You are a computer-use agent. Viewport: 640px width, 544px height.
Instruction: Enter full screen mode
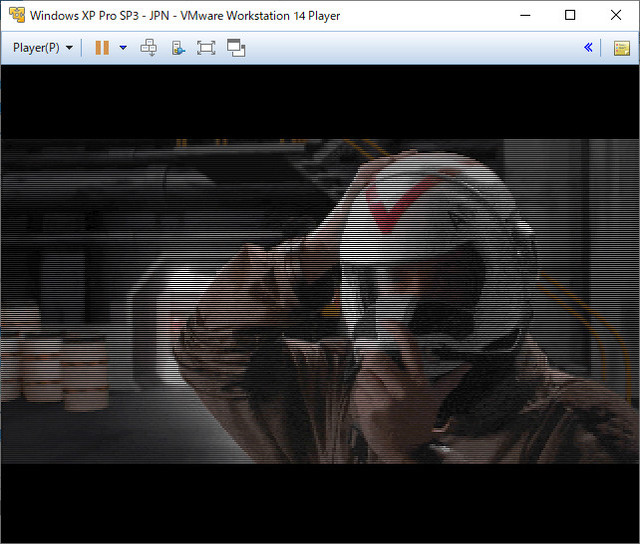pyautogui.click(x=206, y=48)
